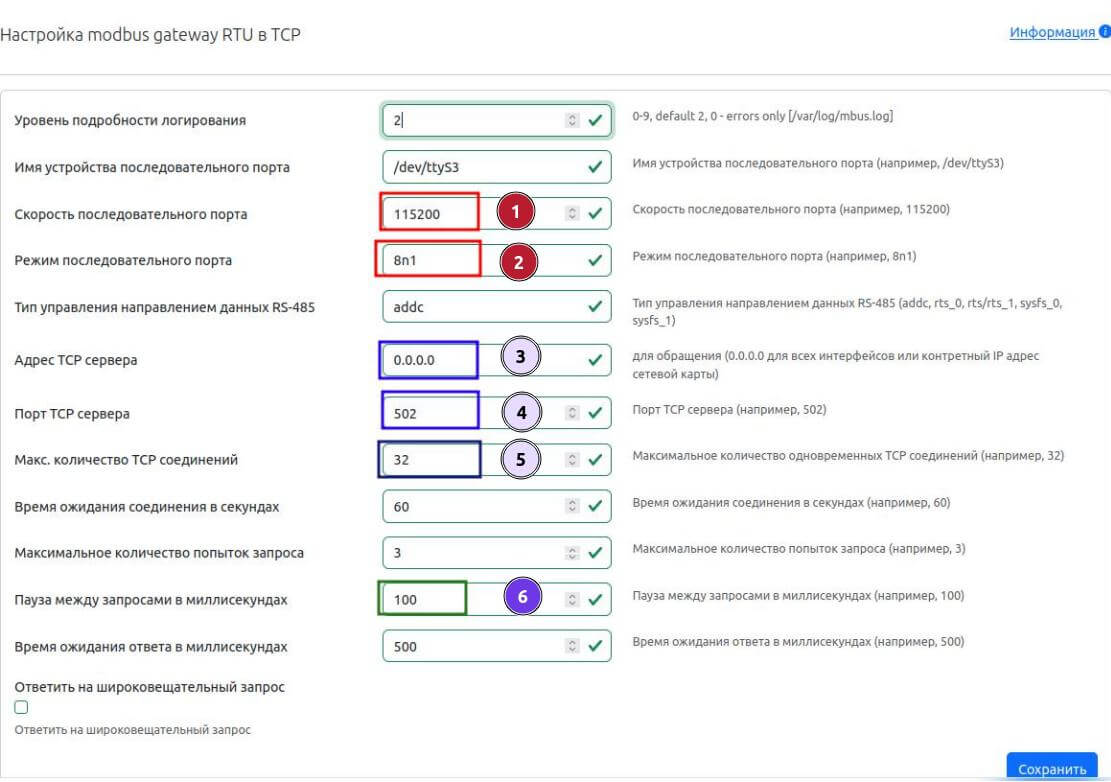Click spinner arrows on connection timeout field
Screen dimensions: 1111x782
point(572,506)
